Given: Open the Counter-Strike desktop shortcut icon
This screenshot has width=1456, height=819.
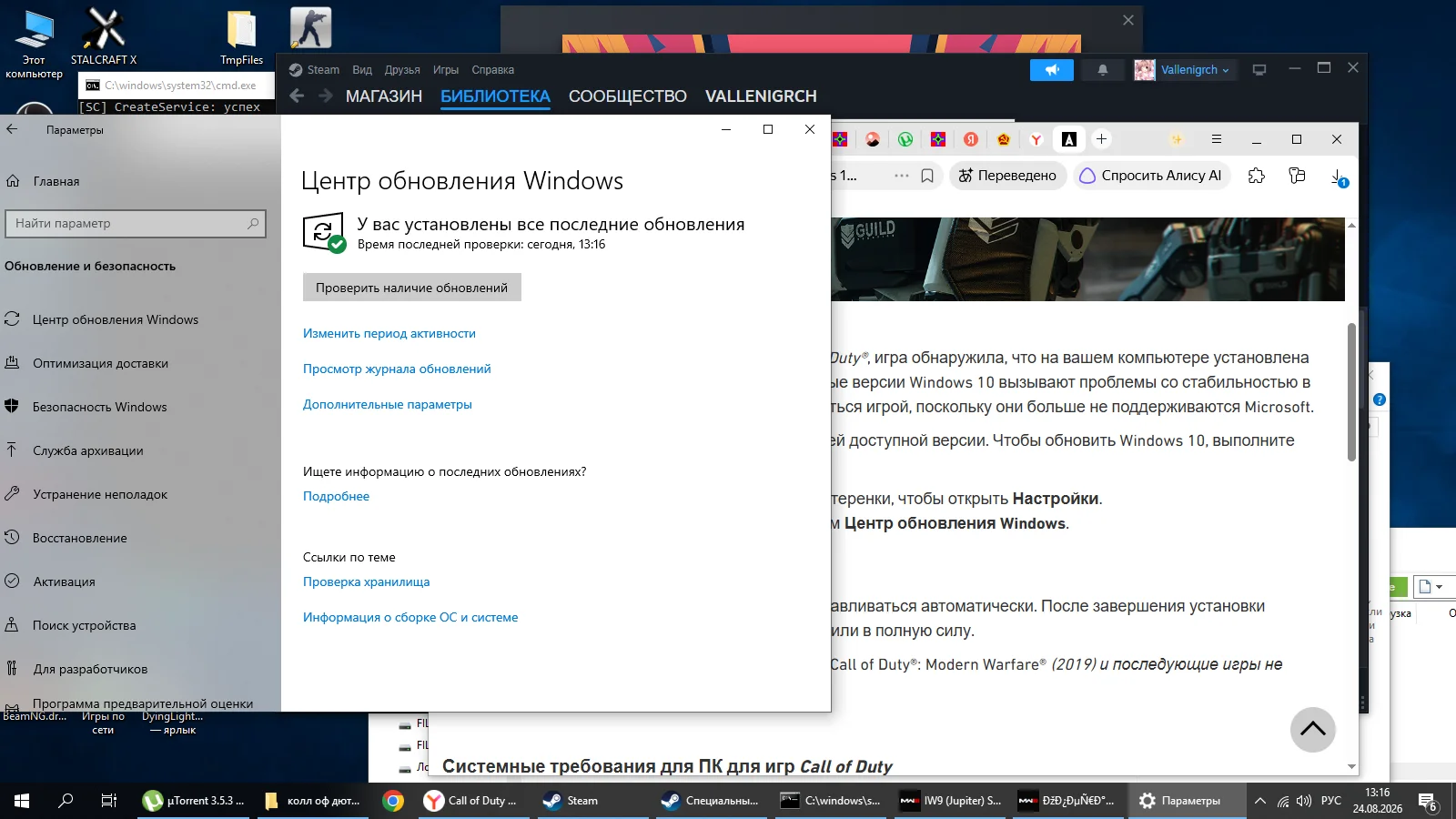Looking at the screenshot, I should (310, 27).
